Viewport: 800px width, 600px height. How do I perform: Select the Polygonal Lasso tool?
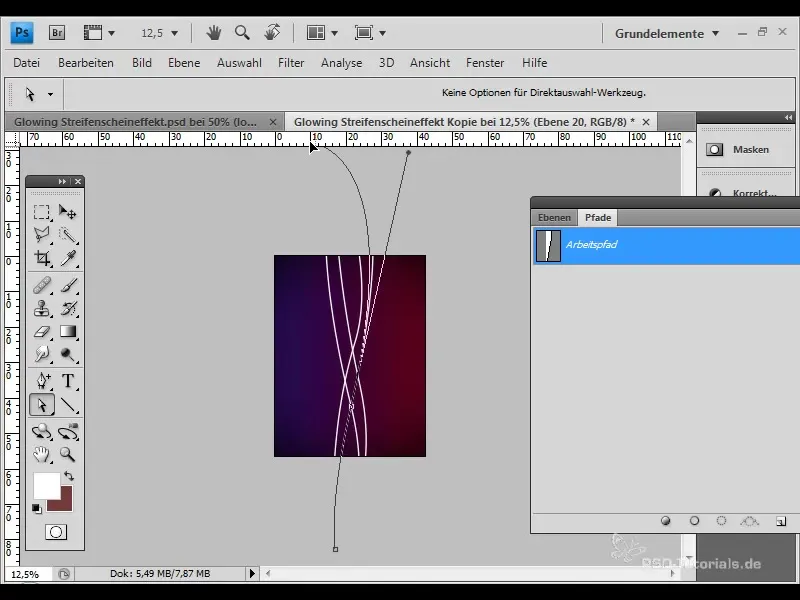click(x=41, y=235)
